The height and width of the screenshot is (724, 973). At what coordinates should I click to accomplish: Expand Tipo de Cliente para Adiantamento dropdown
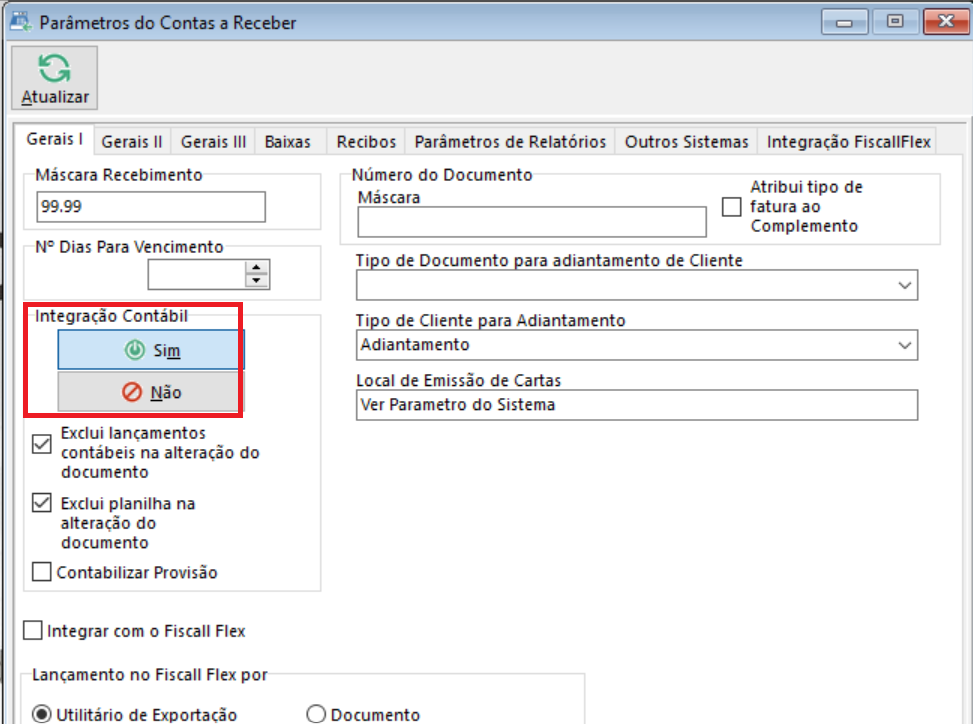(904, 345)
